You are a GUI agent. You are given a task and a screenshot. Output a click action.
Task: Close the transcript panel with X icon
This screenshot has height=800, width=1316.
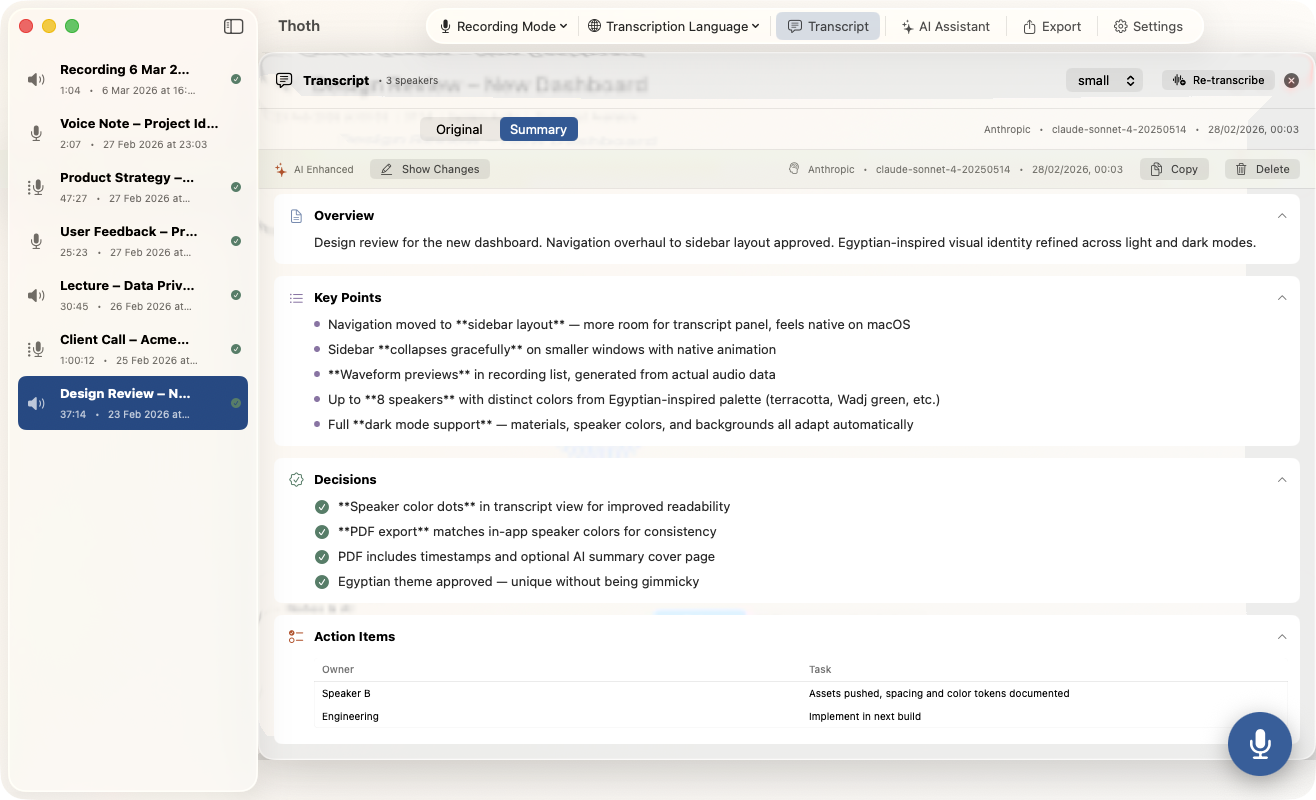(1291, 80)
